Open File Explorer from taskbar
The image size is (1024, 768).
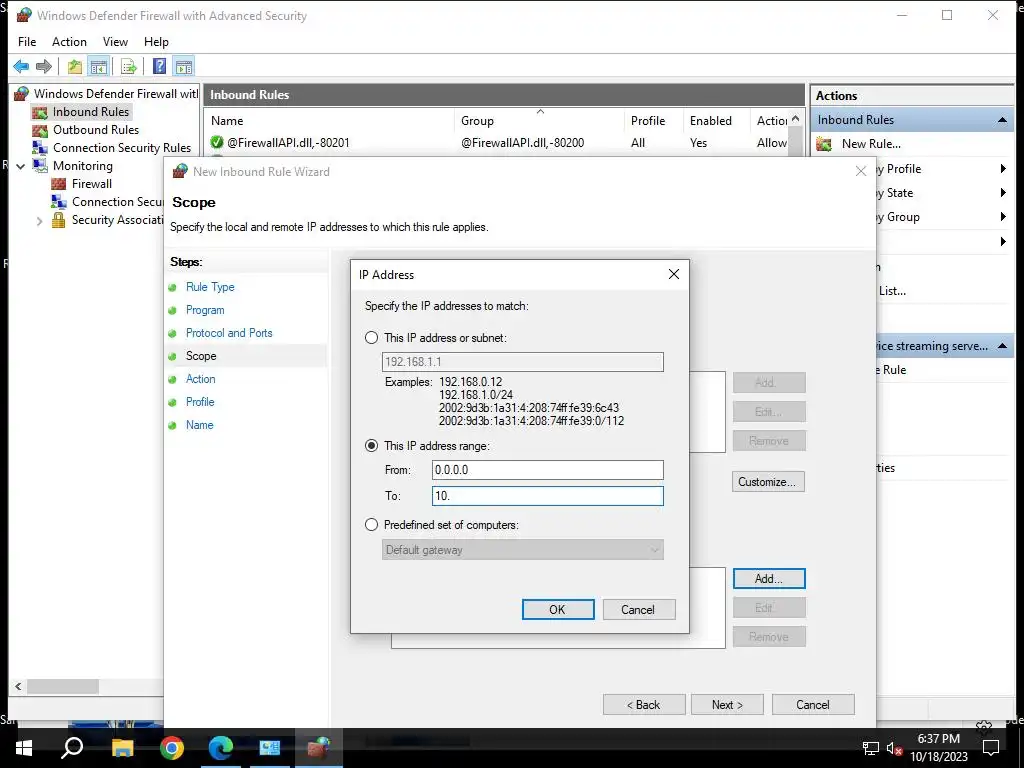(x=122, y=748)
